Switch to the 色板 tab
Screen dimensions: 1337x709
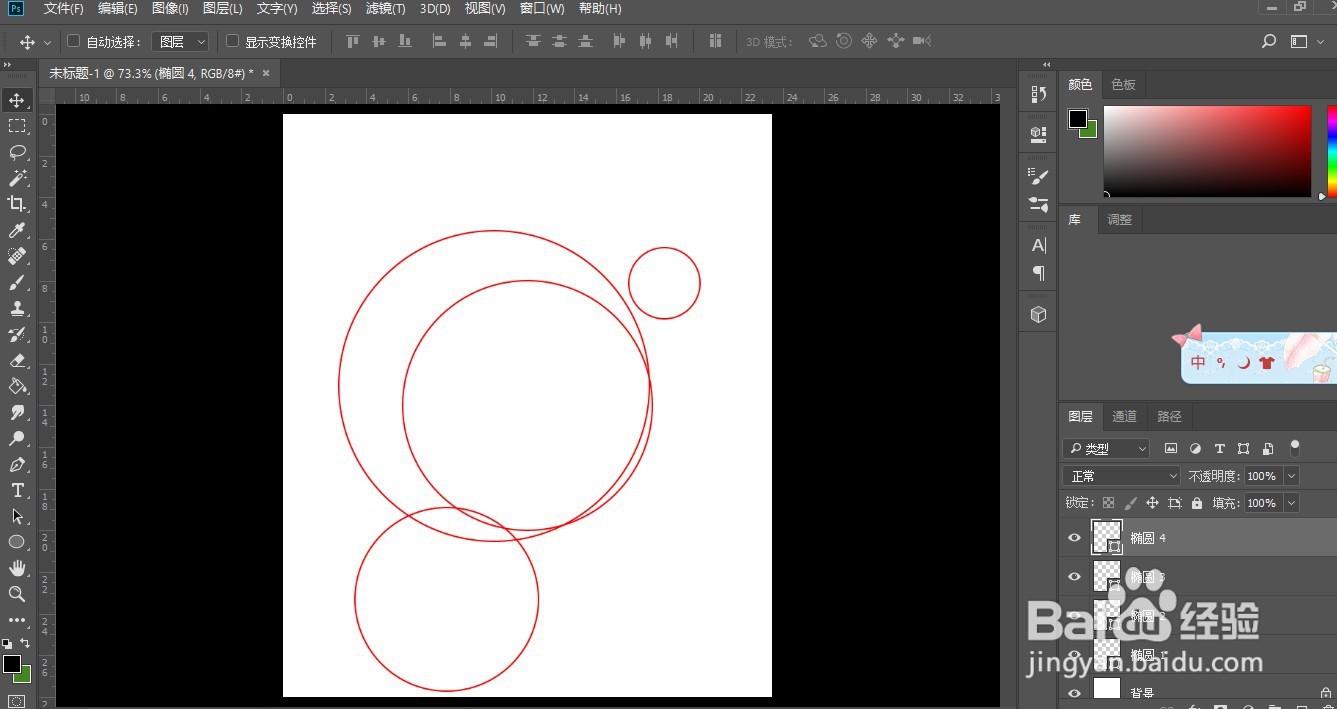point(1123,85)
